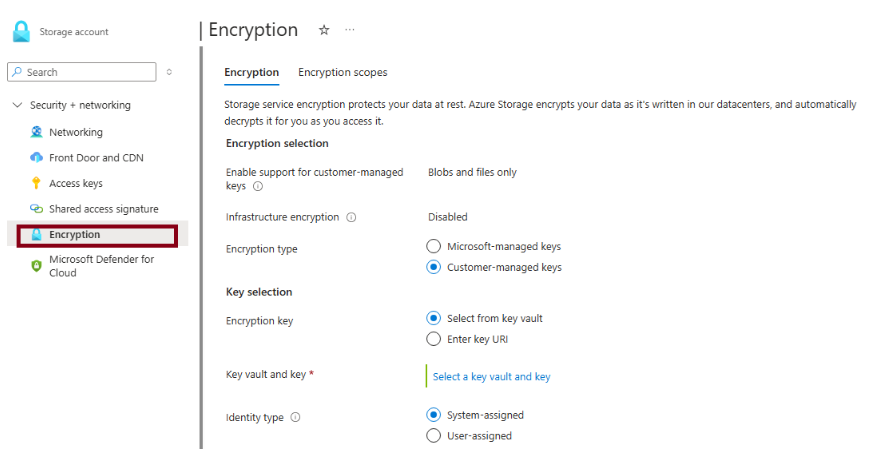
Task: Select Microsoft-managed keys option
Action: pyautogui.click(x=433, y=246)
